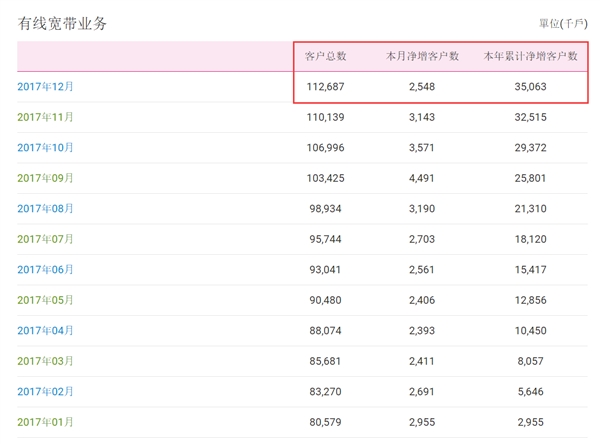This screenshot has width=600, height=444.
Task: Open the 2017年09月 entry
Action: coord(45,179)
